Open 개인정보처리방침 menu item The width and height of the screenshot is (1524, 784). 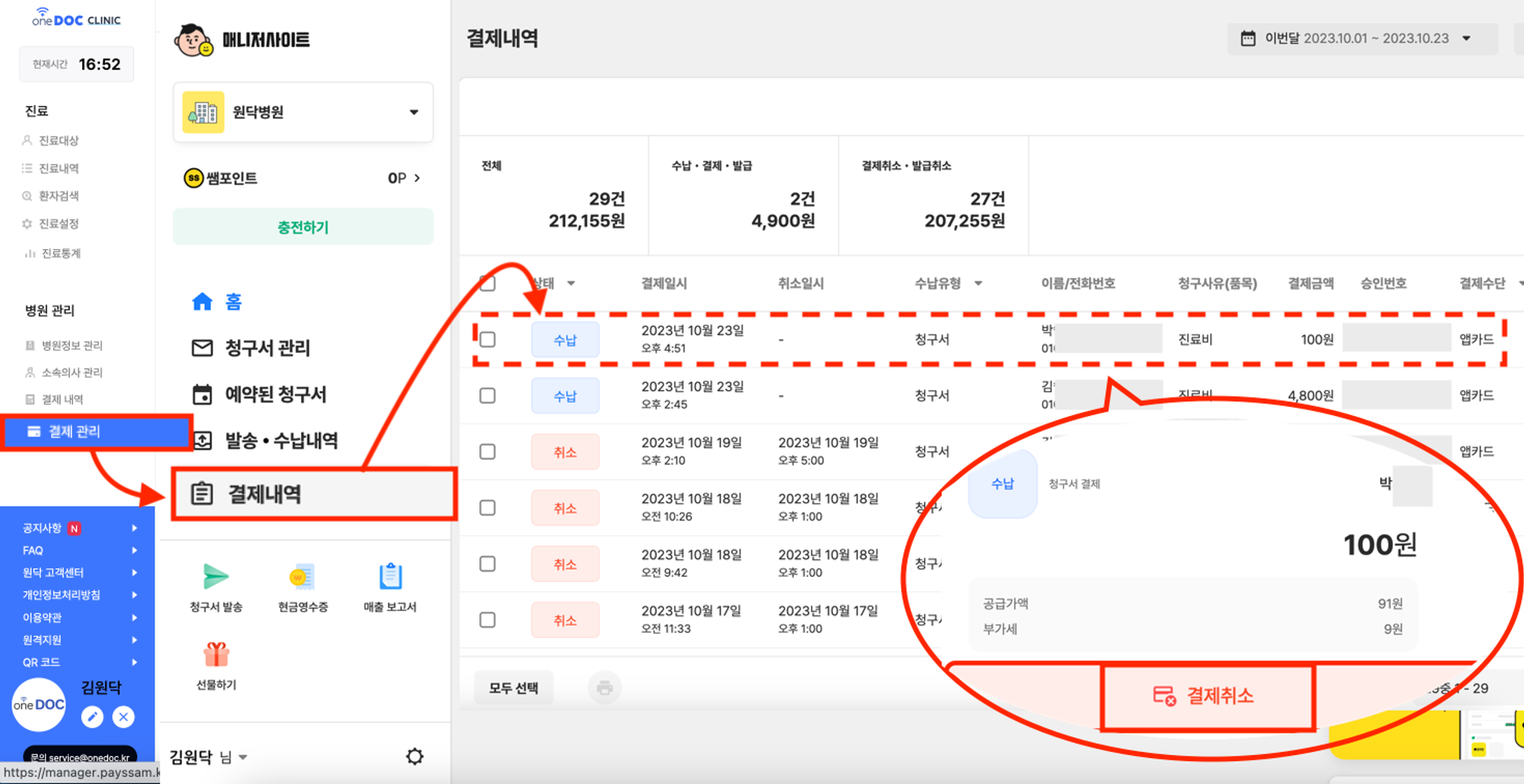pos(61,595)
